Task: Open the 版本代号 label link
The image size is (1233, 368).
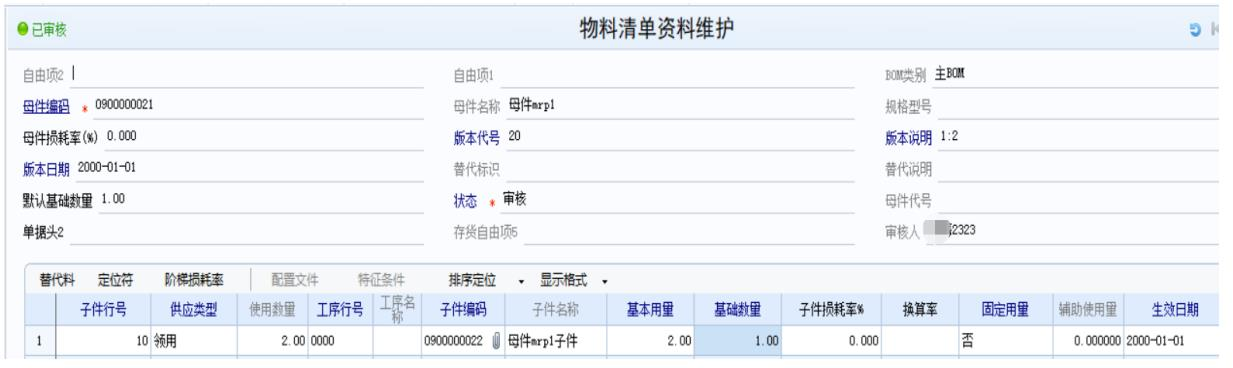Action: tap(478, 137)
